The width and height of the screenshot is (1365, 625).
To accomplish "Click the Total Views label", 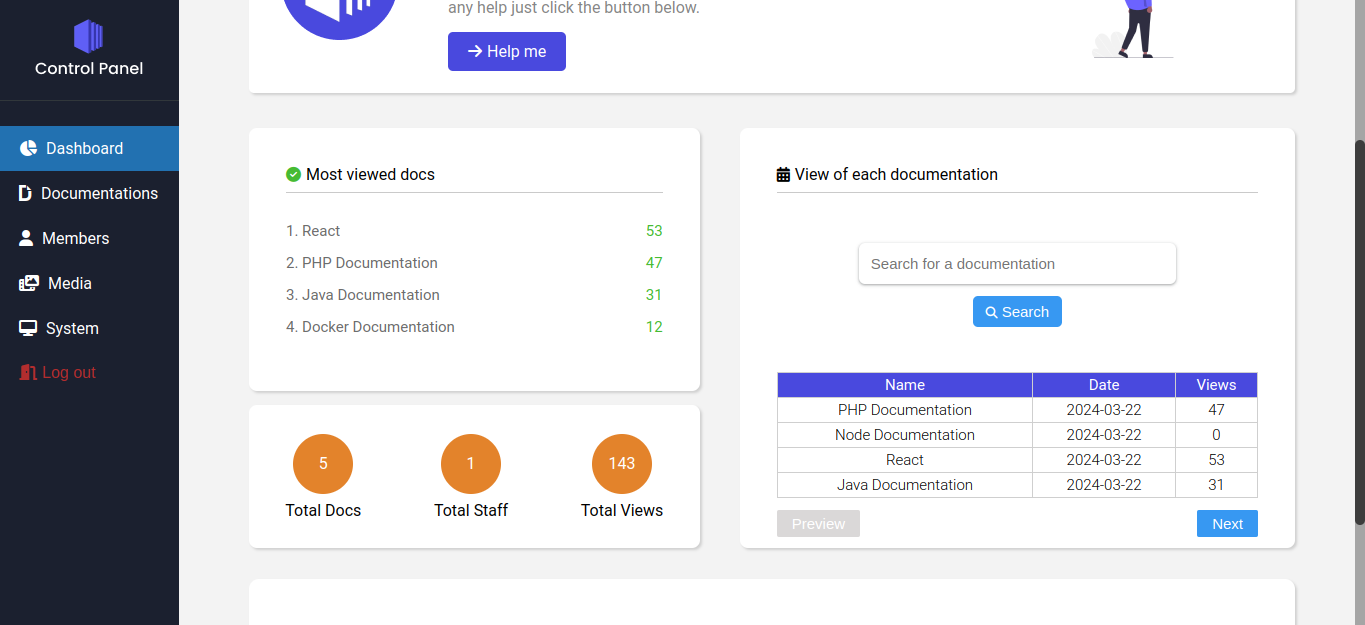I will click(x=622, y=510).
